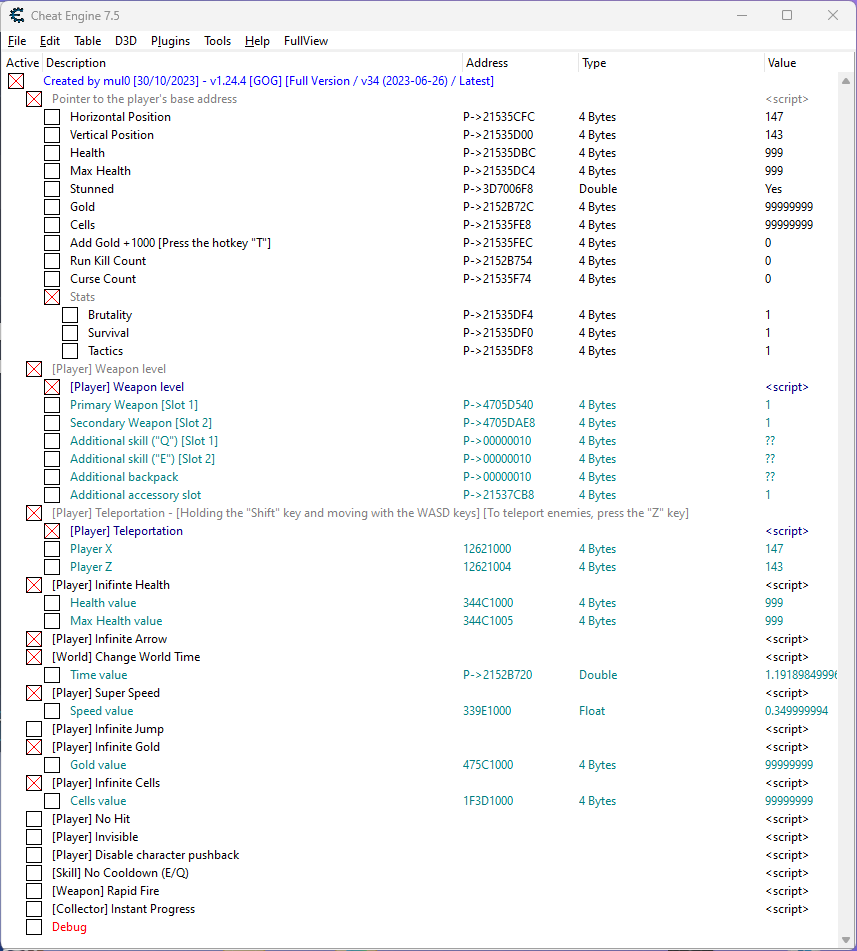Tick the Health freeze checkbox
The width and height of the screenshot is (857, 951).
click(x=52, y=153)
